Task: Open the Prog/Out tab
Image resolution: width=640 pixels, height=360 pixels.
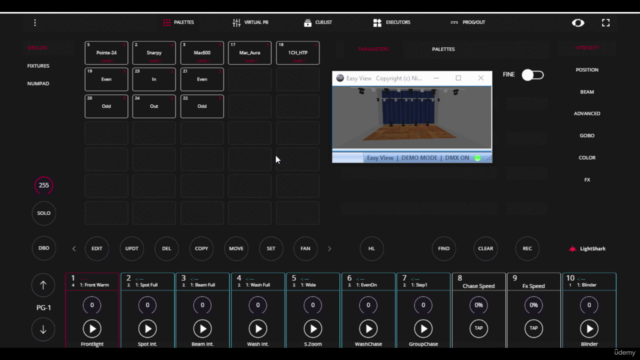Action: [468, 22]
